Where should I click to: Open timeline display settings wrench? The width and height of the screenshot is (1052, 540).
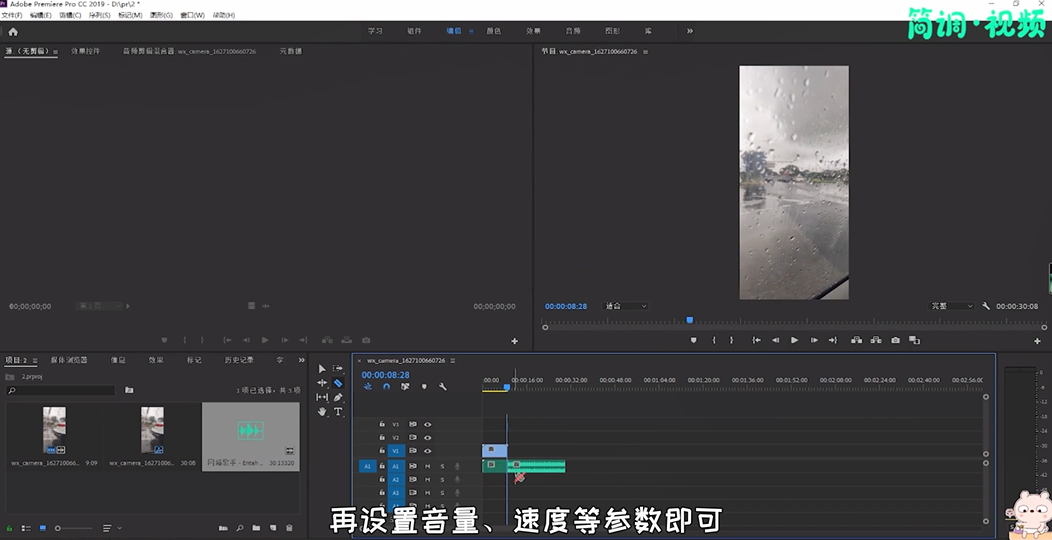coord(443,387)
